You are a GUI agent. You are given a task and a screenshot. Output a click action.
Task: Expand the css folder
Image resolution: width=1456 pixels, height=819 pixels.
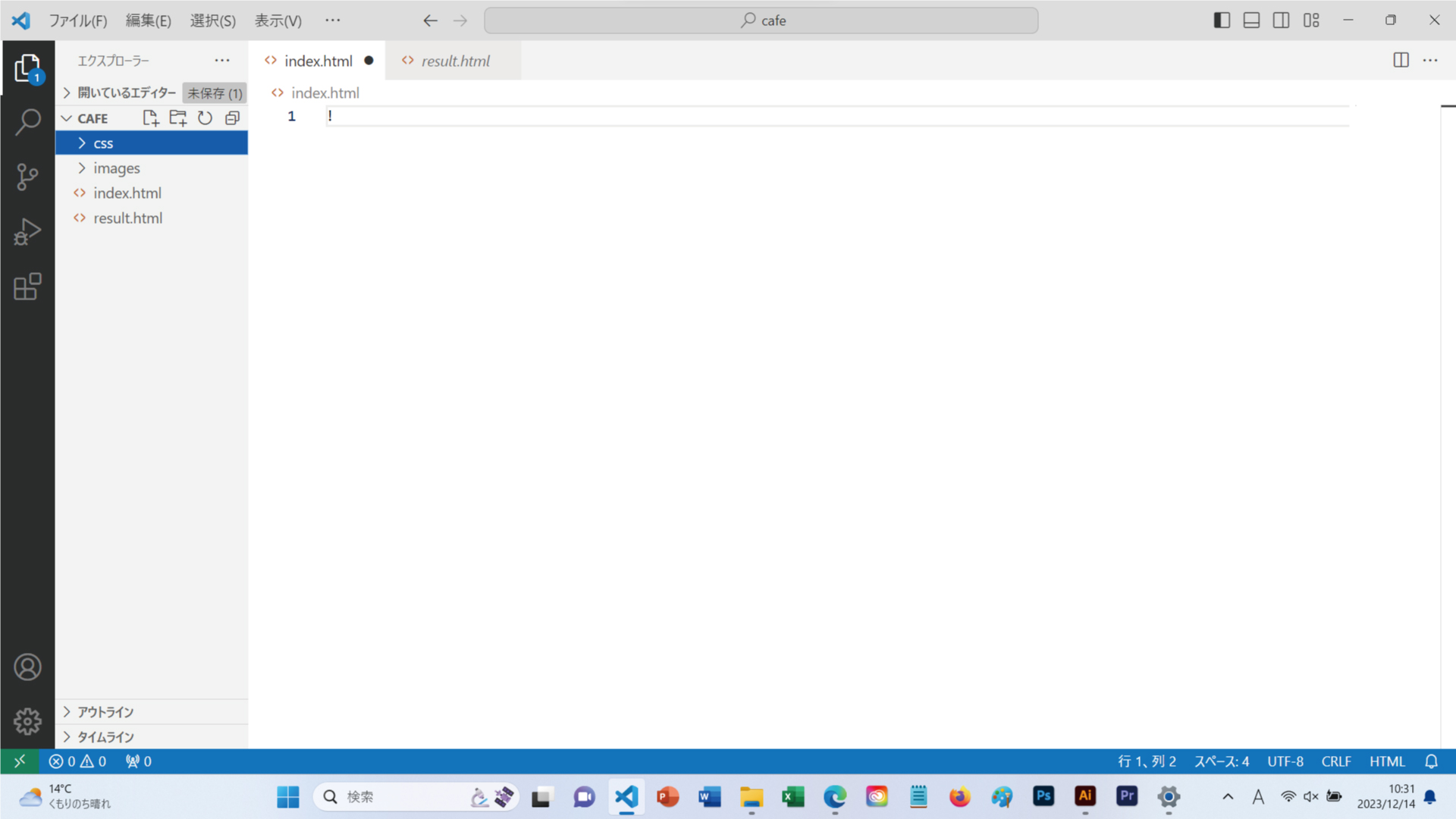[x=103, y=143]
